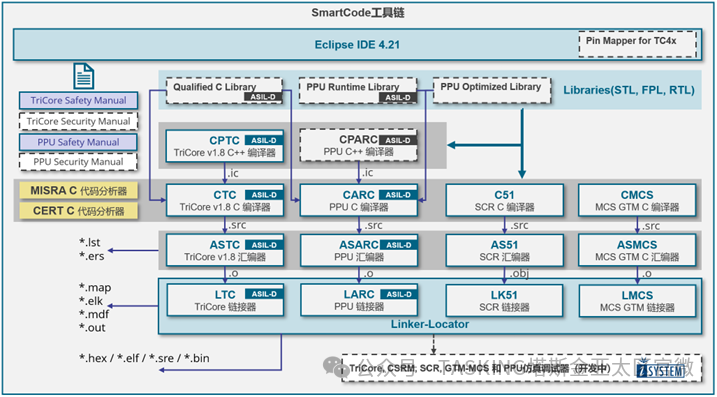Image resolution: width=717 pixels, height=397 pixels.
Task: Select the MISRA C code analyzer label
Action: 78,191
